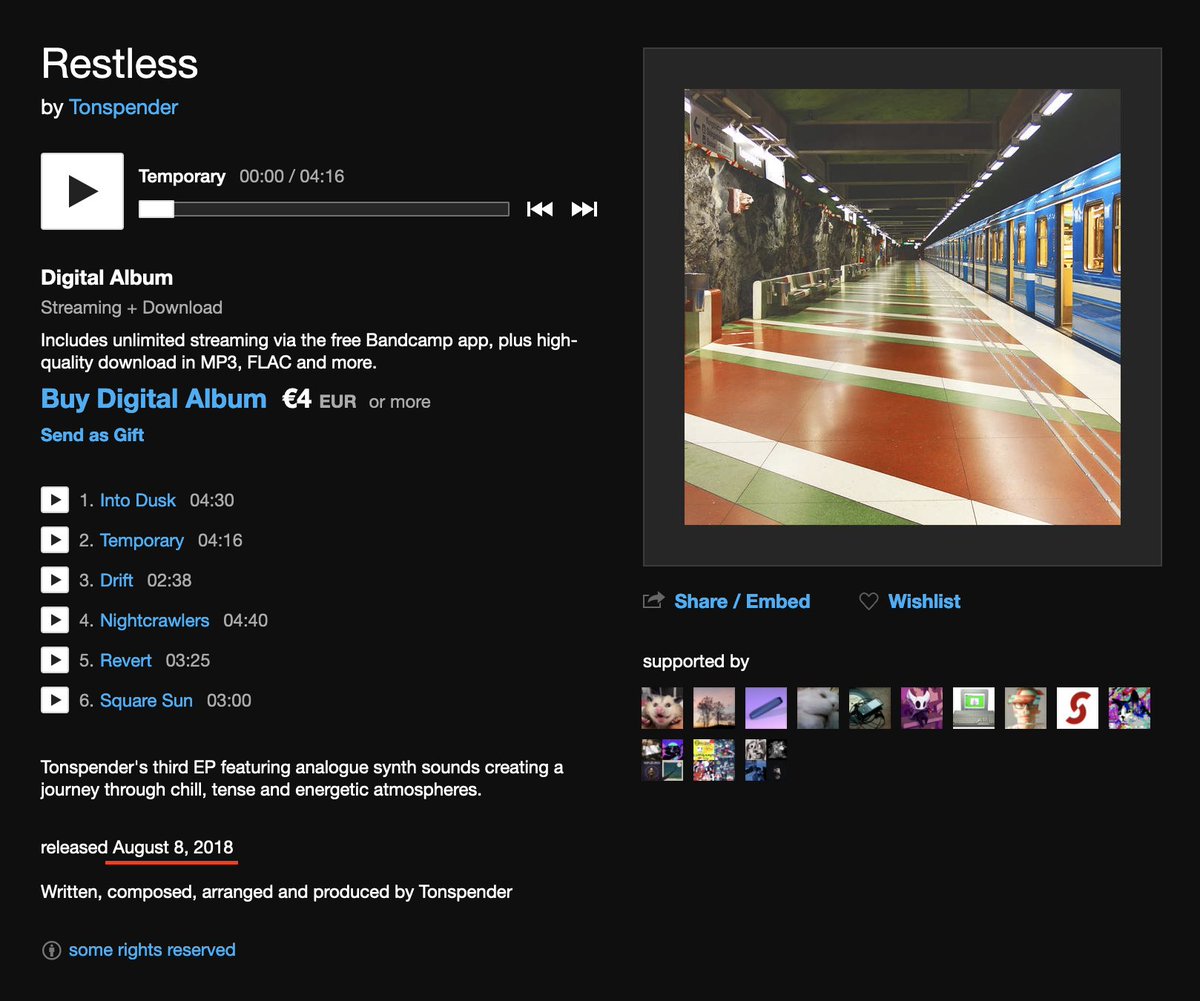
Task: Skip to previous track icon
Action: pos(540,209)
